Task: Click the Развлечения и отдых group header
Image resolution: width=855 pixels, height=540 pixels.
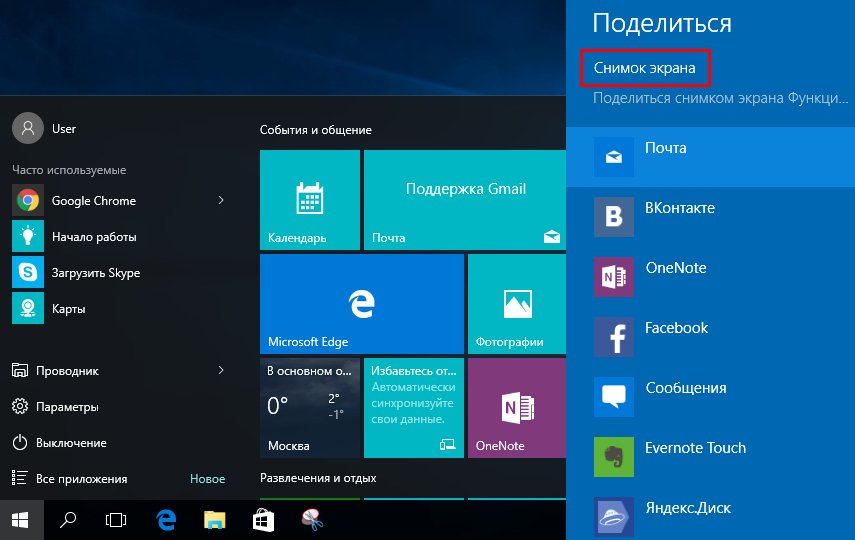Action: [318, 478]
